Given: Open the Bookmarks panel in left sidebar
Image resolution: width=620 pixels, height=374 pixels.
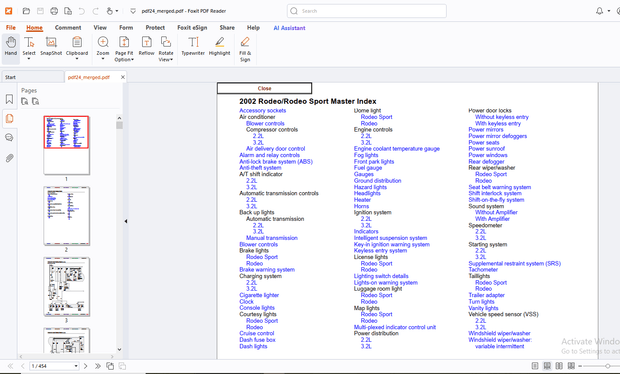Looking at the screenshot, I should pos(9,99).
